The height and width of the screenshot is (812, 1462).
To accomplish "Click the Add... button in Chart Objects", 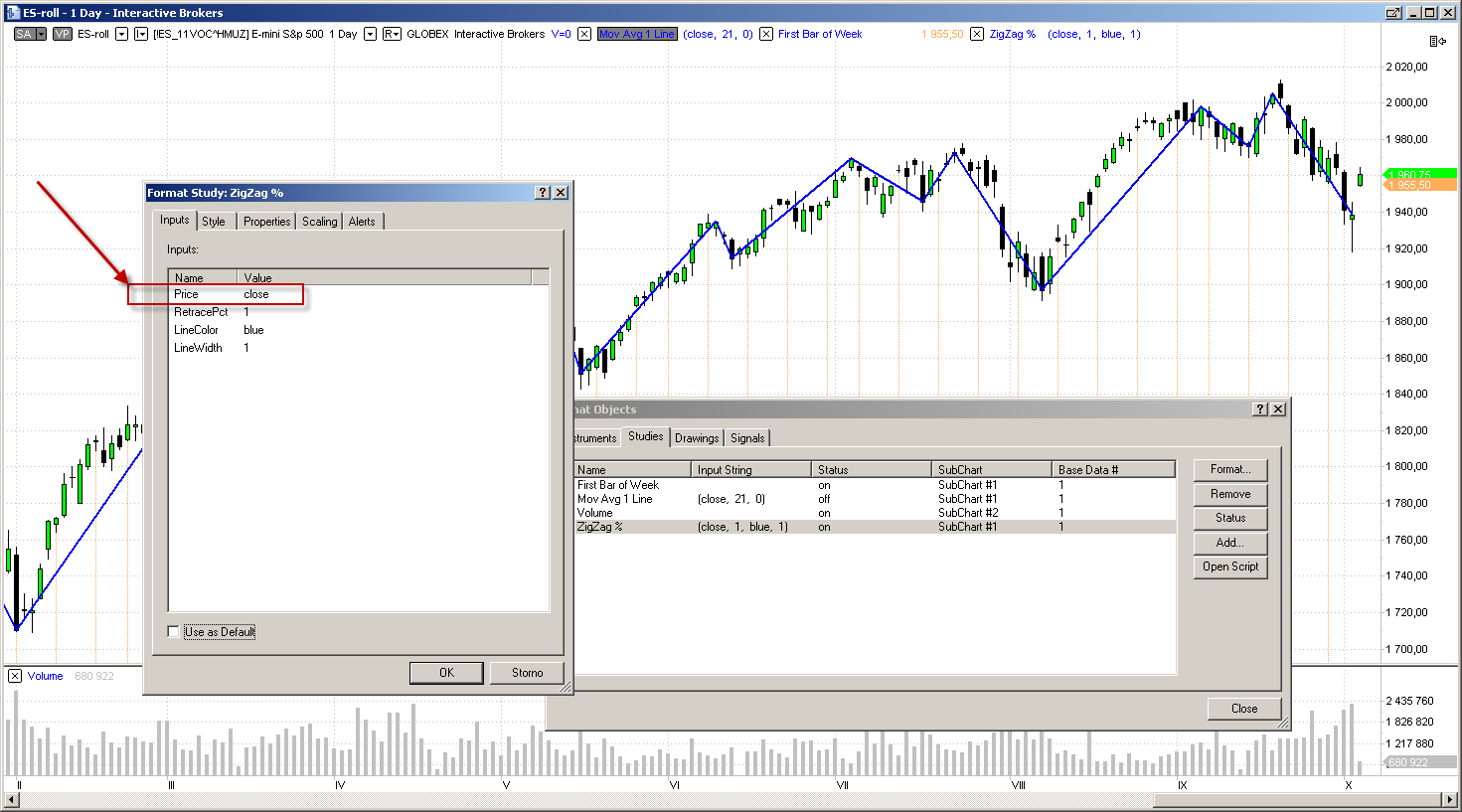I will [1230, 543].
